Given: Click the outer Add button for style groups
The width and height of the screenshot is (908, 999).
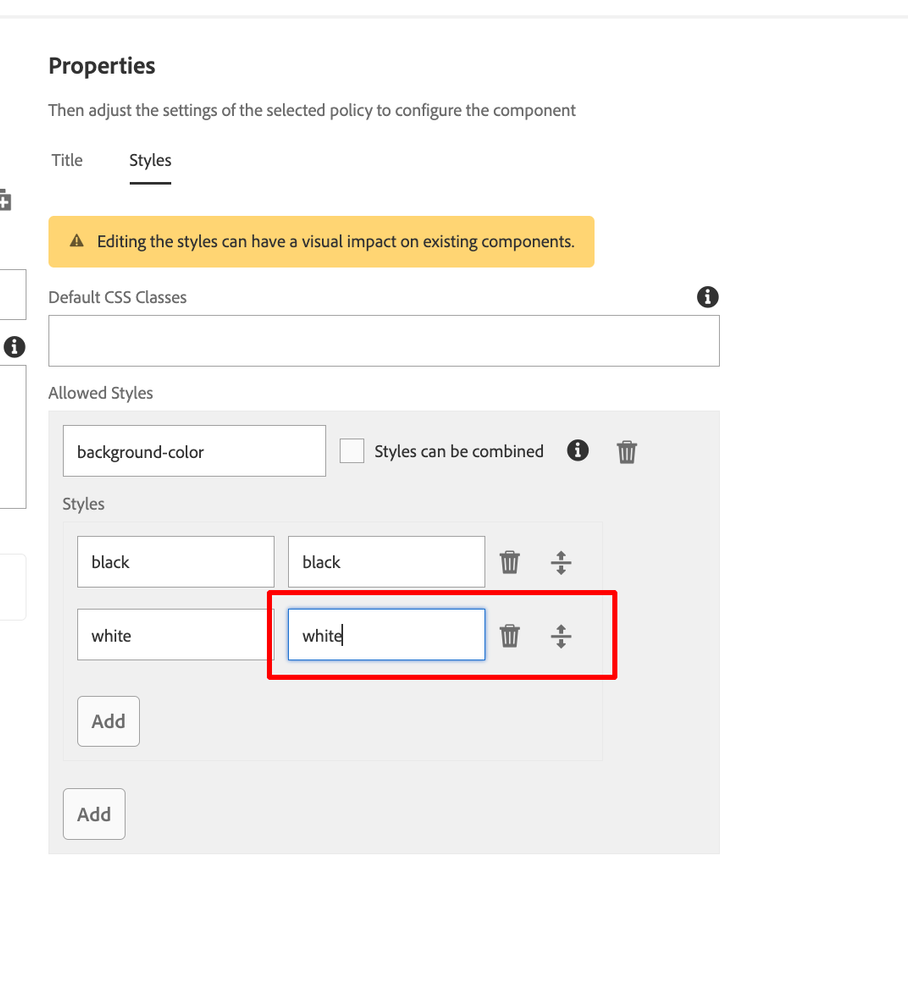Looking at the screenshot, I should [94, 814].
